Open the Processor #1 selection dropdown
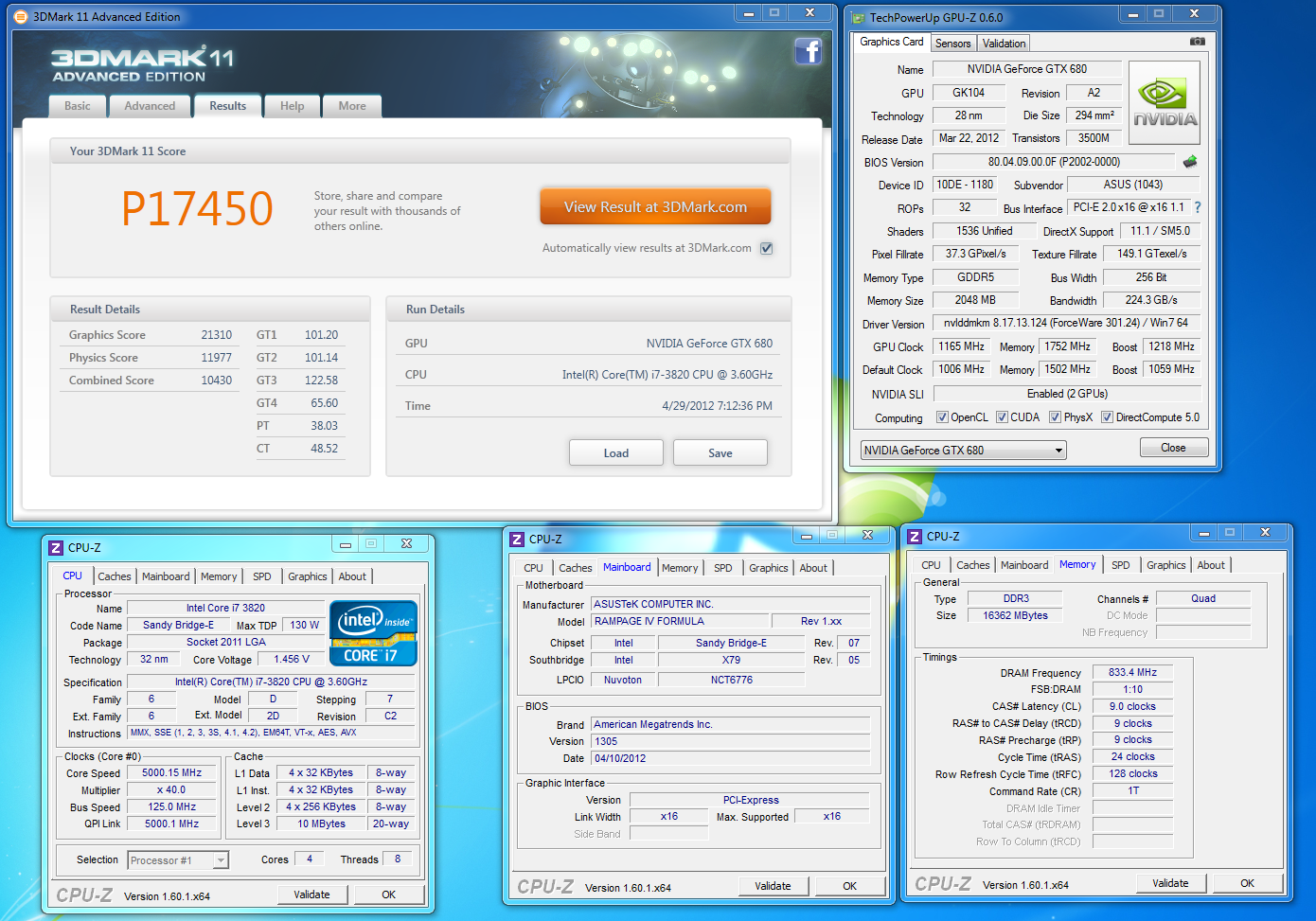 point(178,860)
